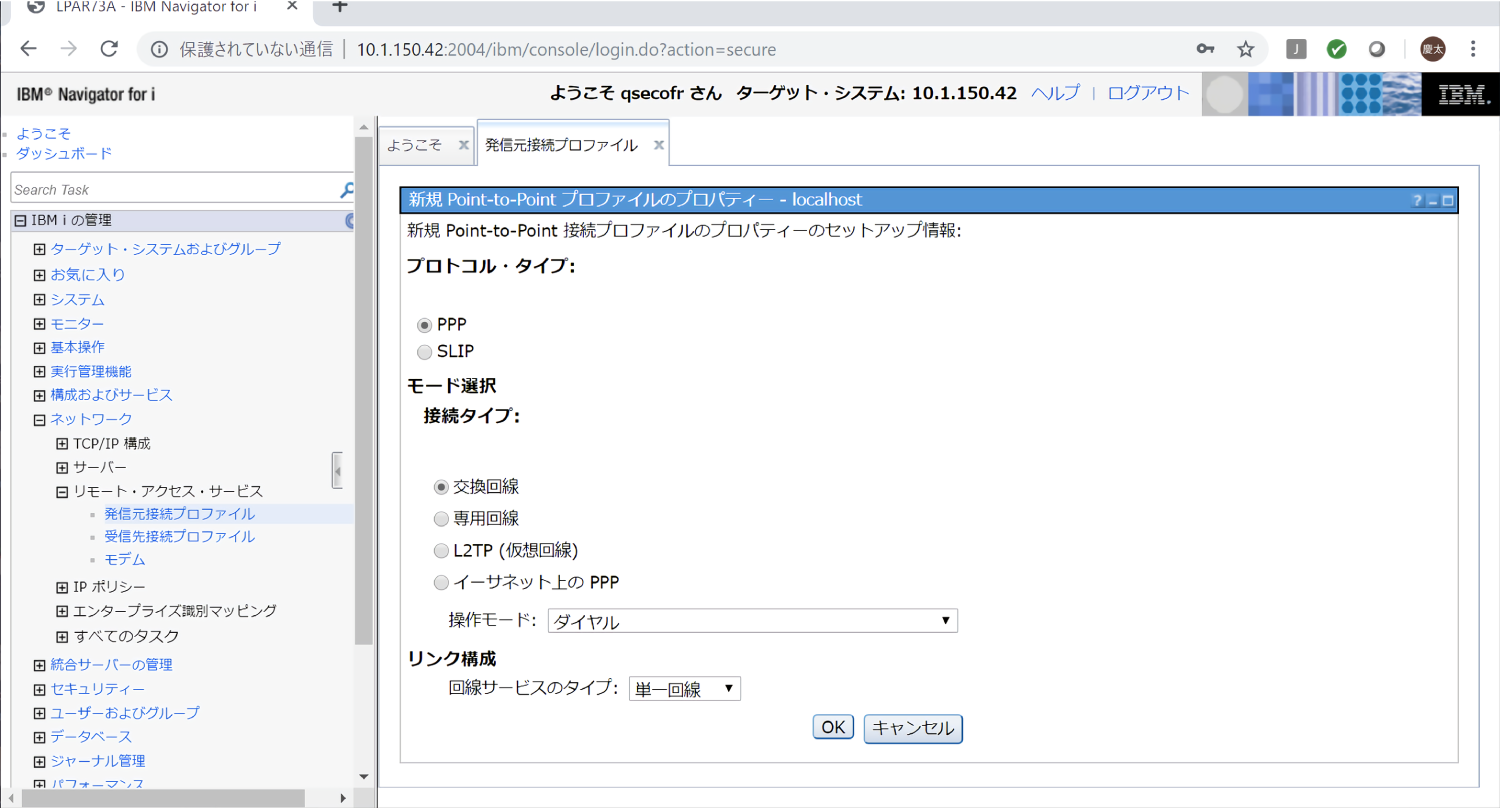Click the Search Task magnifier icon
Screen dimensions: 1500x808
coord(347,189)
